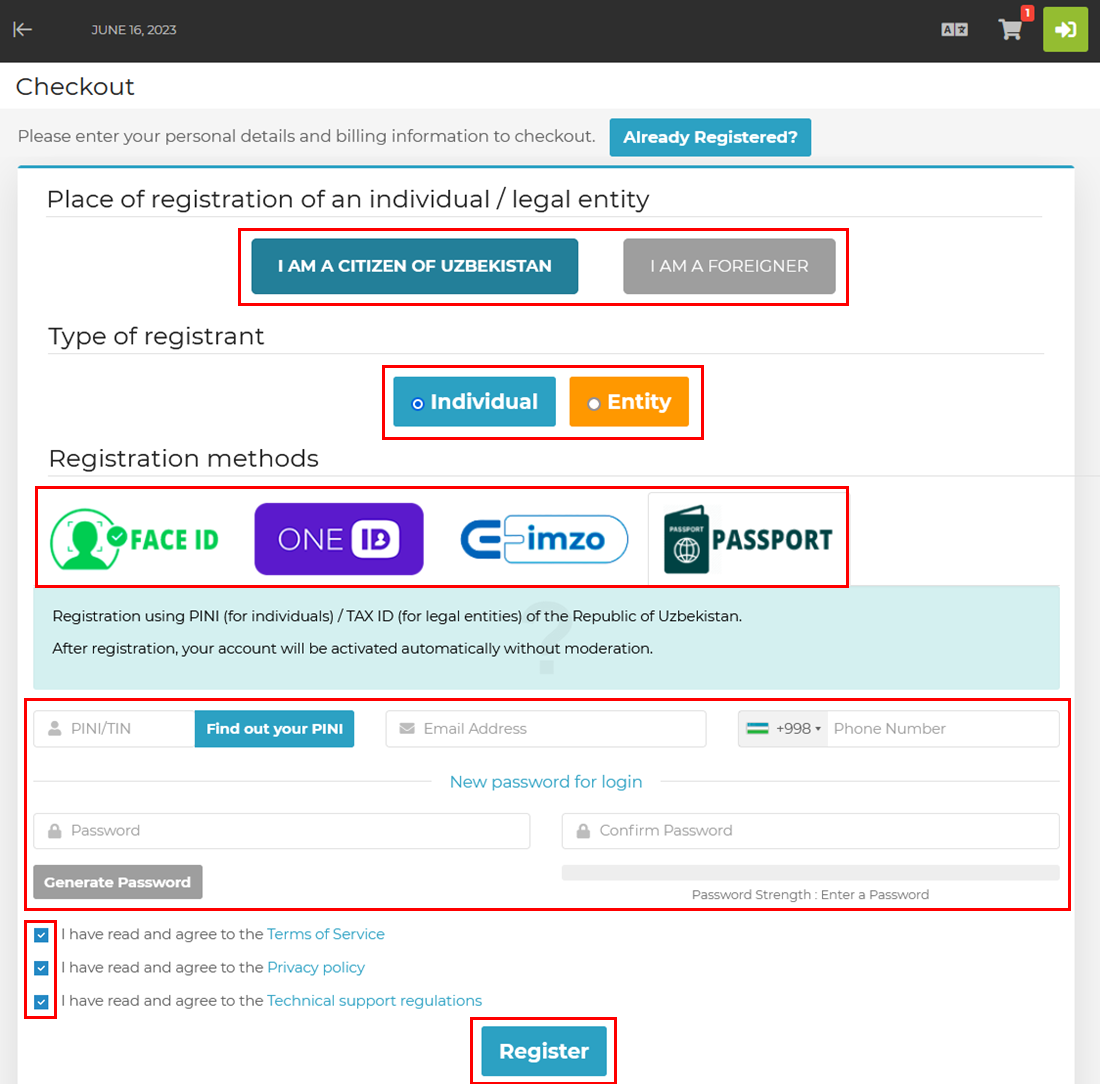This screenshot has width=1100, height=1084.
Task: Choose E-imzo registration method
Action: click(544, 539)
